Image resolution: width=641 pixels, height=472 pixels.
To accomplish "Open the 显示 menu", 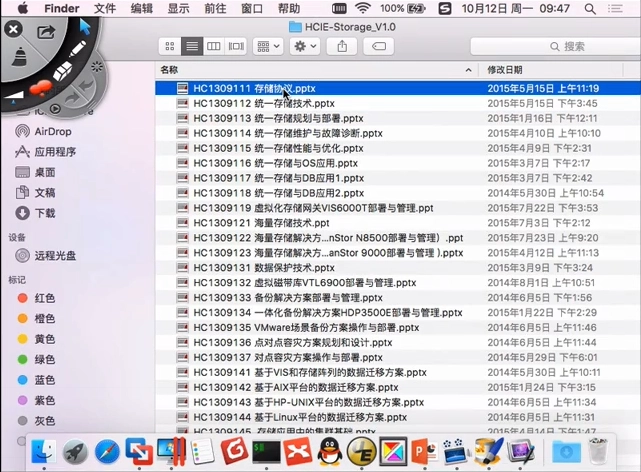I will 178,8.
